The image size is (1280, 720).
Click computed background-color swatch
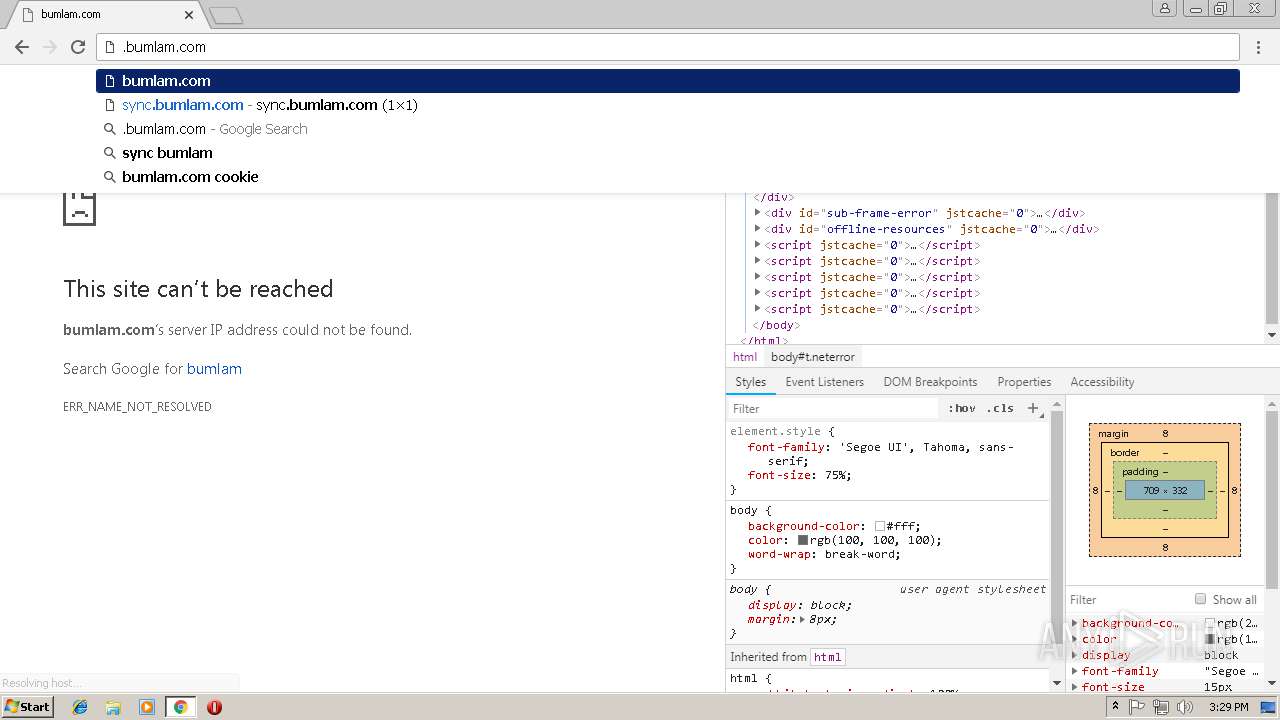[1209, 623]
